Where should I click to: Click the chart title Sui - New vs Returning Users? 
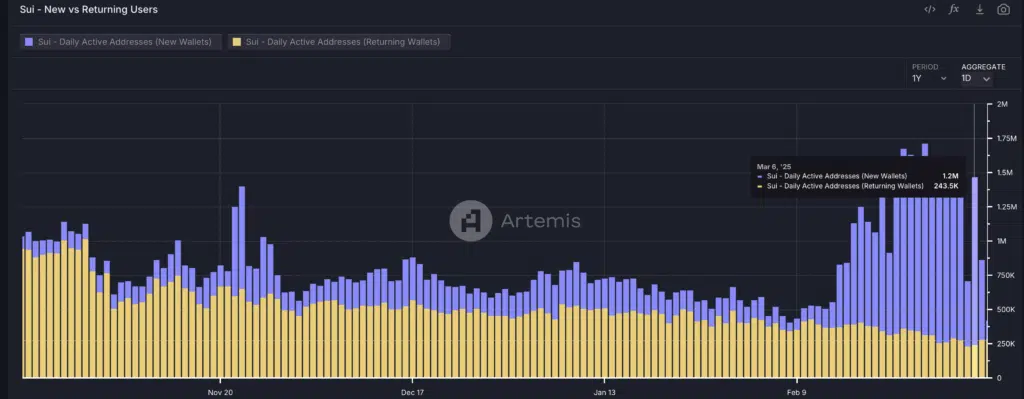89,10
